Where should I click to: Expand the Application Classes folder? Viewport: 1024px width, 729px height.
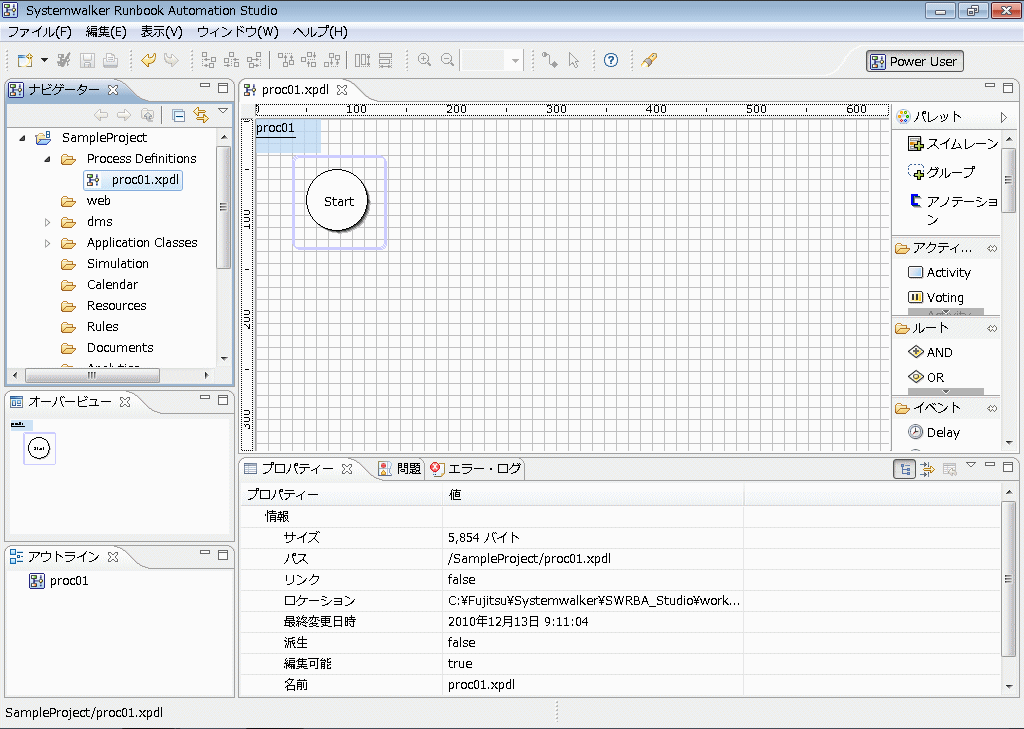click(x=47, y=243)
